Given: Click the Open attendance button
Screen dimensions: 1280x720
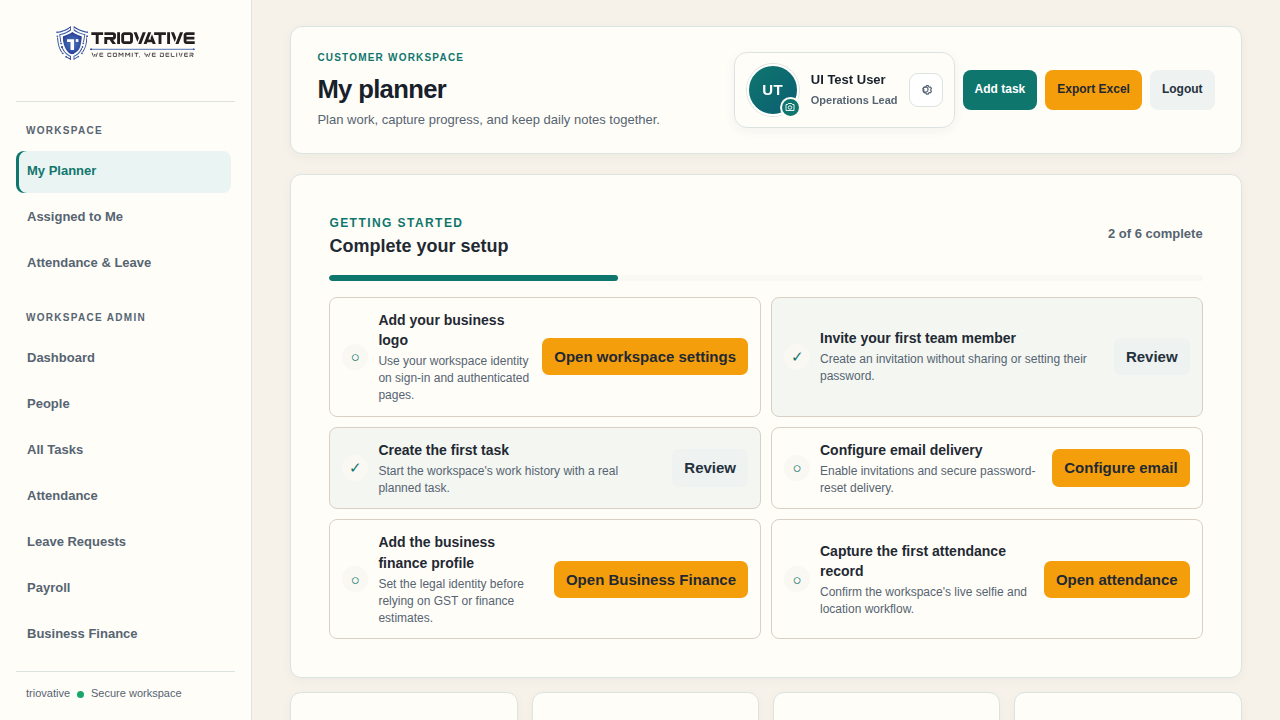Looking at the screenshot, I should (x=1117, y=579).
